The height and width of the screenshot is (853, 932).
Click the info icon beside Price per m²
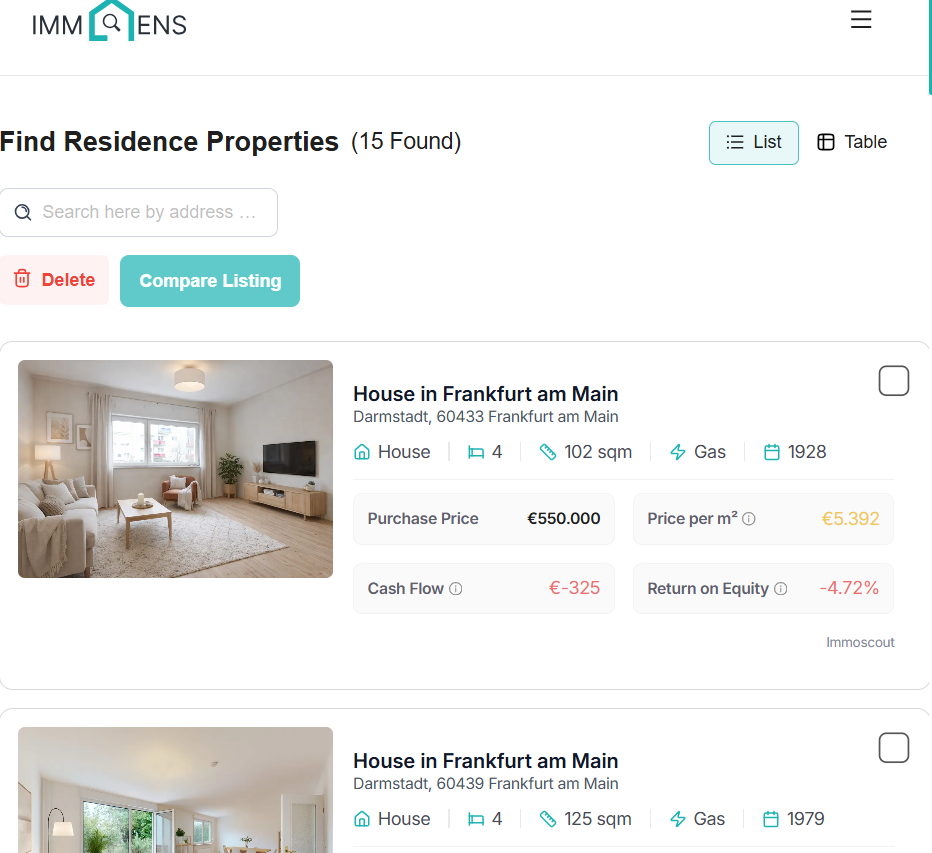(749, 519)
